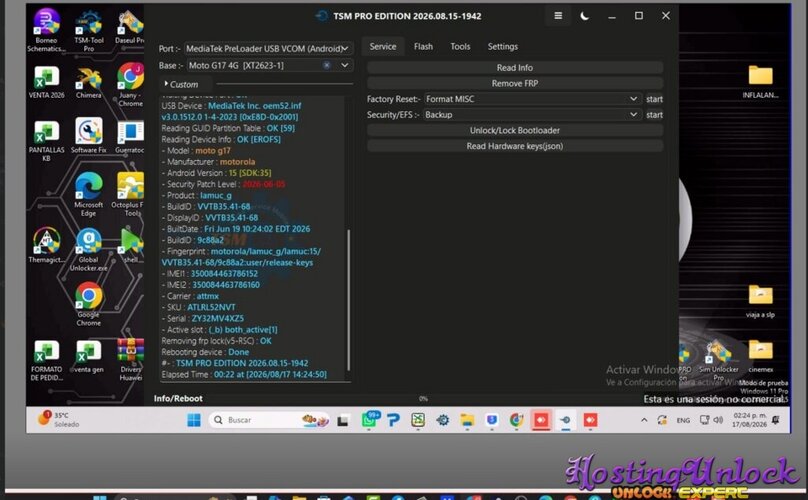Select the Rebooting device Done line

205,352
